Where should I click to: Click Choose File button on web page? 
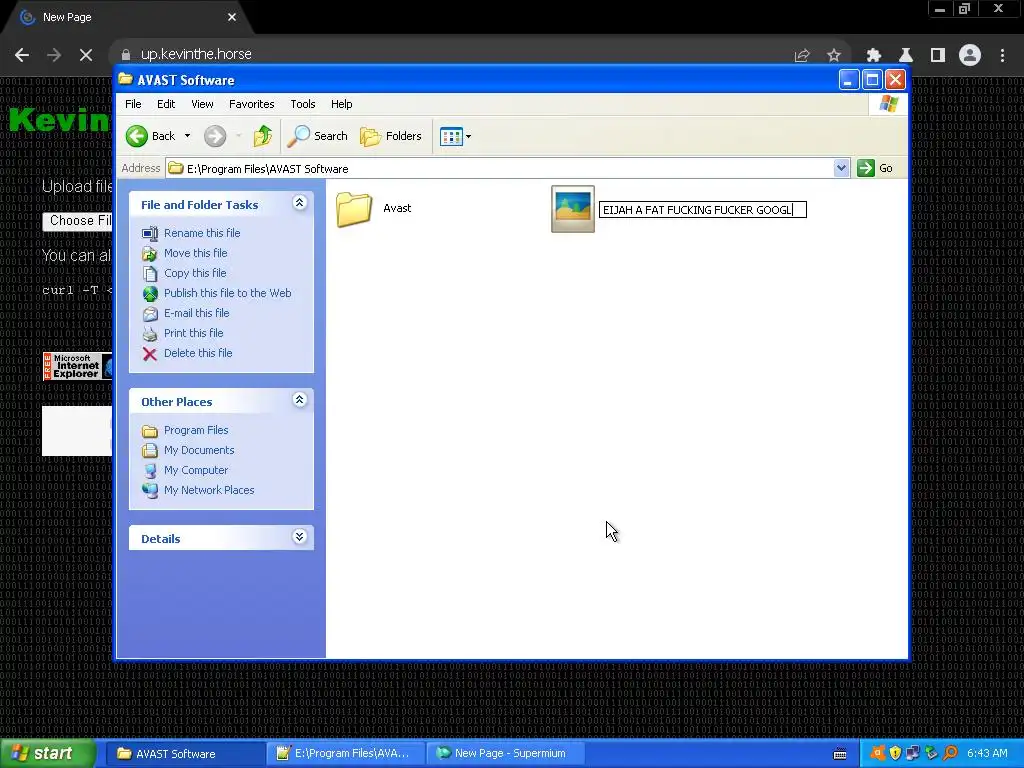(78, 221)
